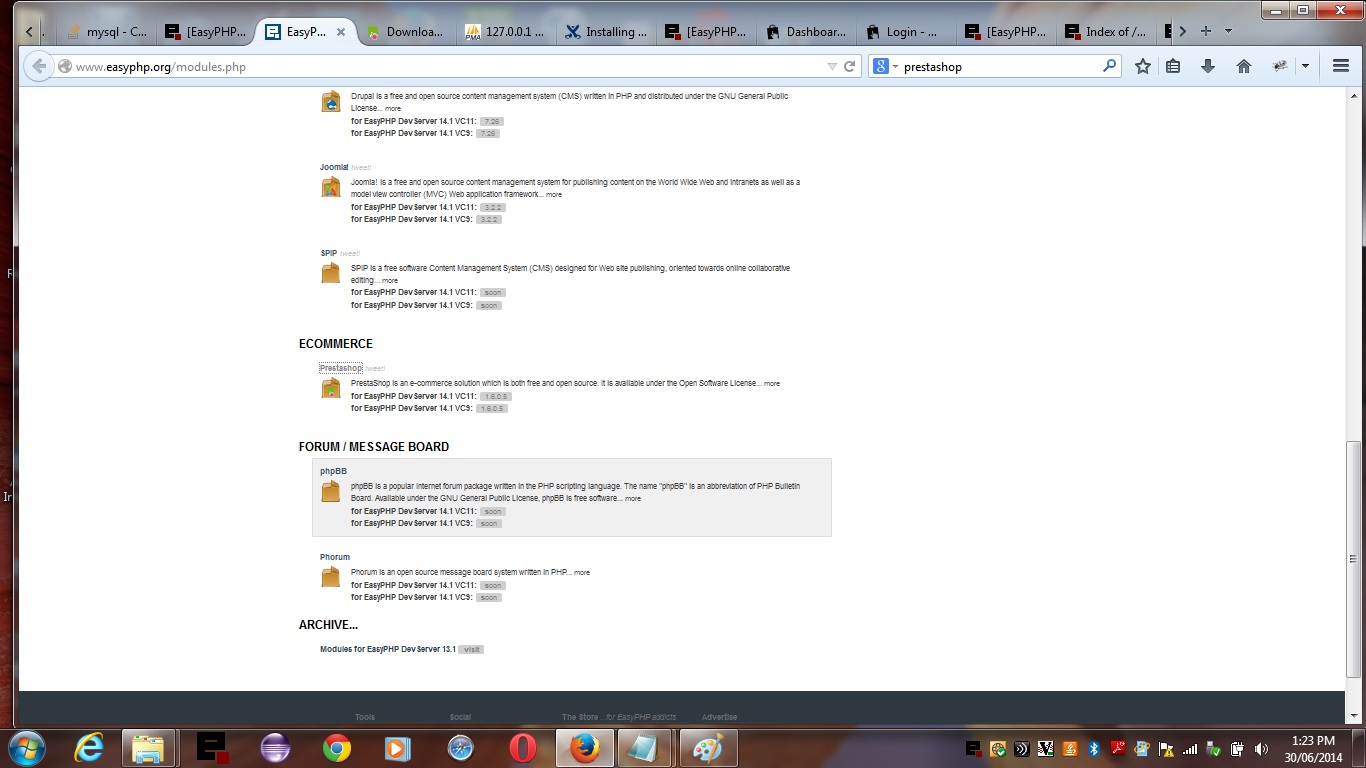Click the tweet link beside Prestashop

(x=375, y=368)
